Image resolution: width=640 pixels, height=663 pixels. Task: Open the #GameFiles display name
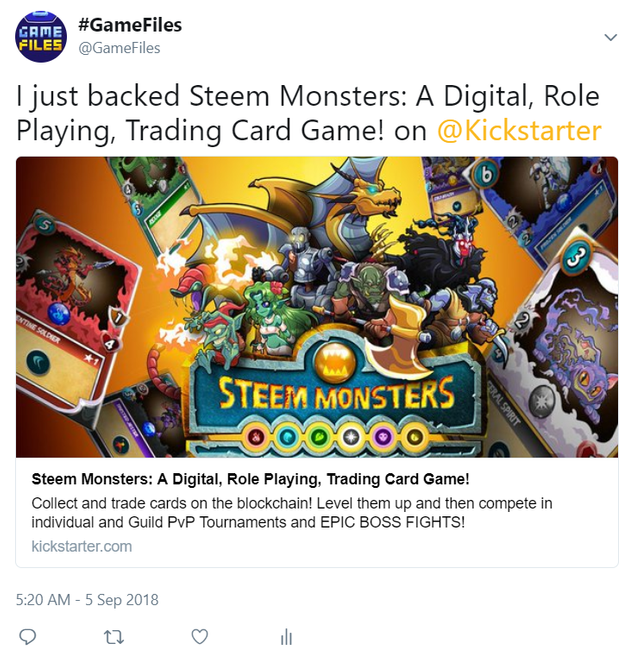130,25
